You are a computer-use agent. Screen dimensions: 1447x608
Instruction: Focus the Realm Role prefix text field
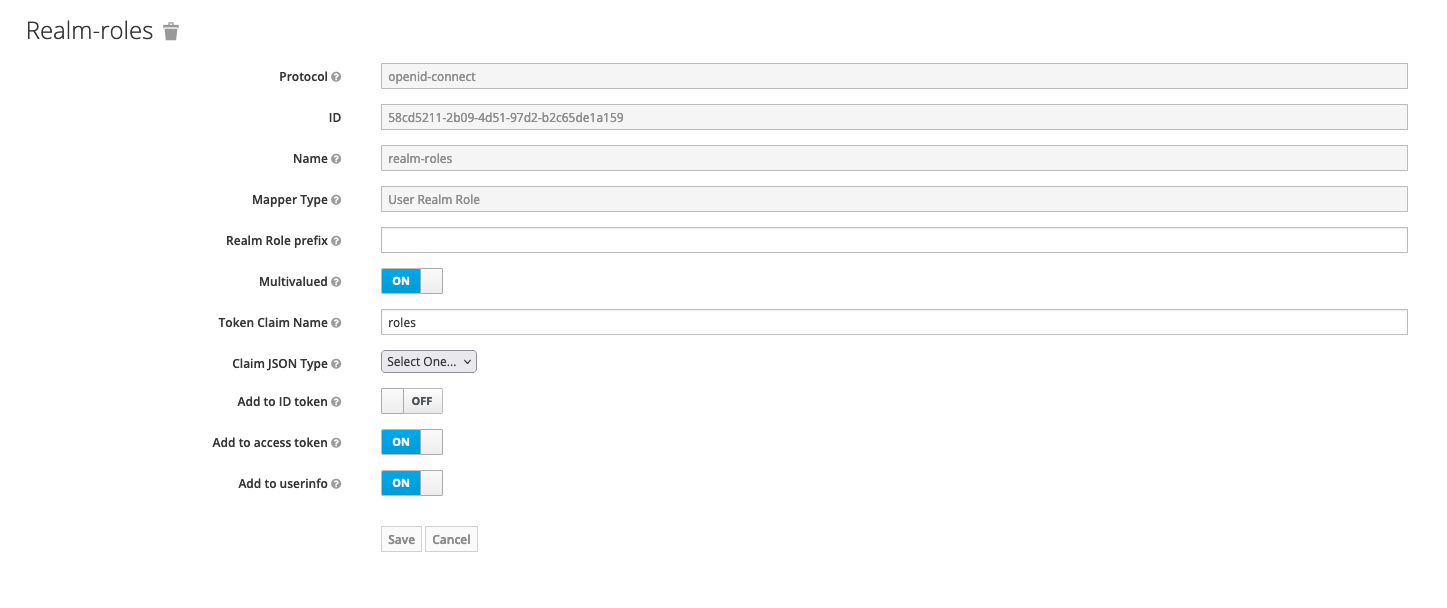click(893, 241)
